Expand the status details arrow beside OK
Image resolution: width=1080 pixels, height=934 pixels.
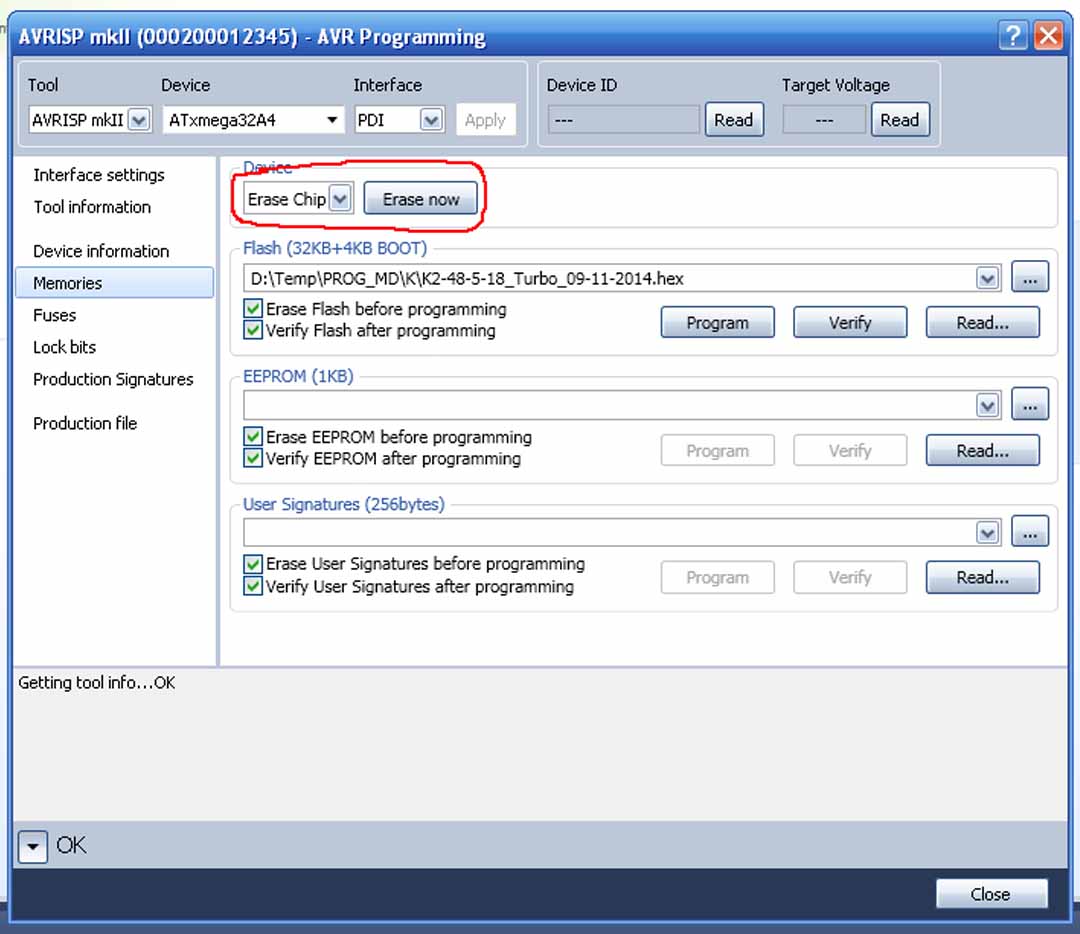pos(32,846)
